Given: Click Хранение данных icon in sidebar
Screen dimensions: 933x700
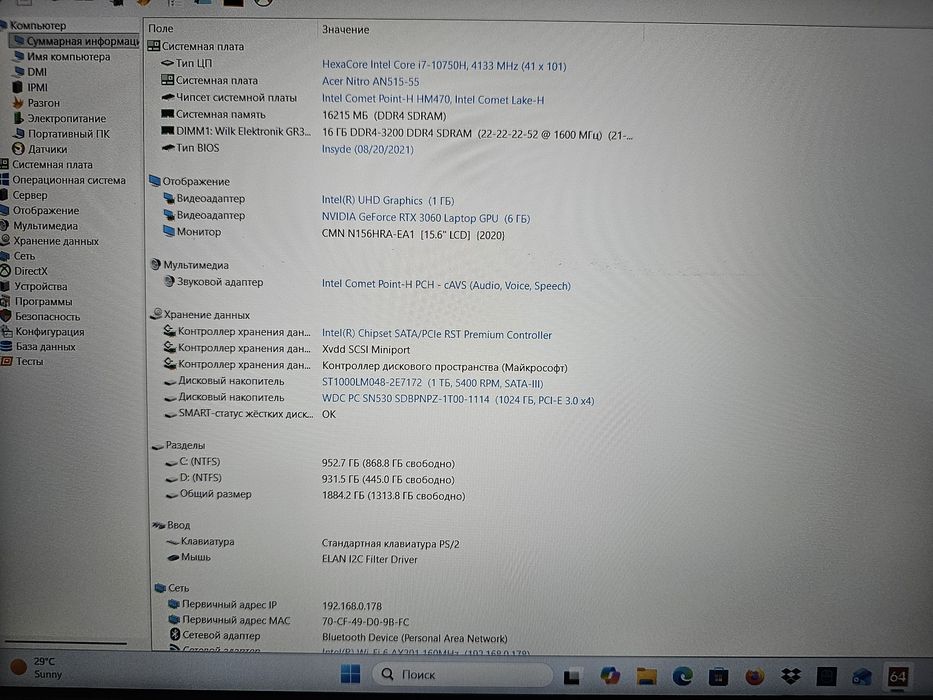Looking at the screenshot, I should pos(5,240).
